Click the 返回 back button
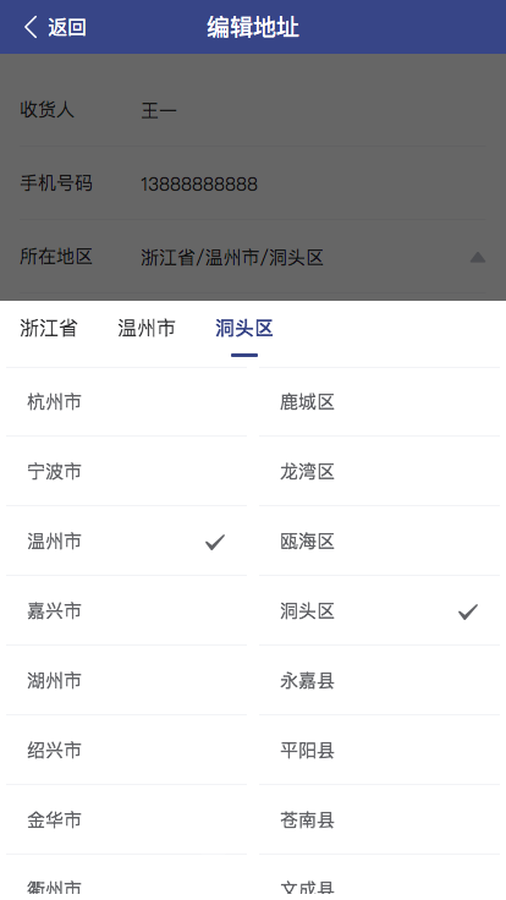The height and width of the screenshot is (900, 506). (x=55, y=27)
